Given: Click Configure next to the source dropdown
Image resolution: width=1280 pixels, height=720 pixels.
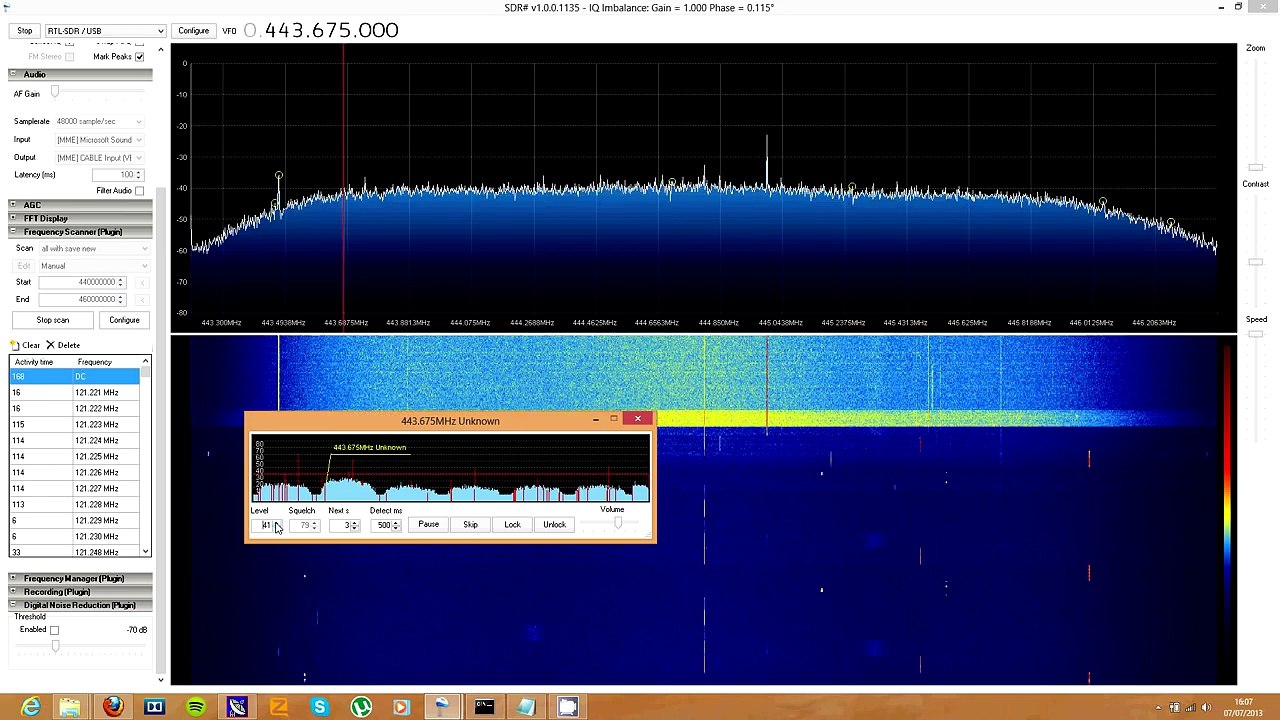Looking at the screenshot, I should tap(193, 31).
